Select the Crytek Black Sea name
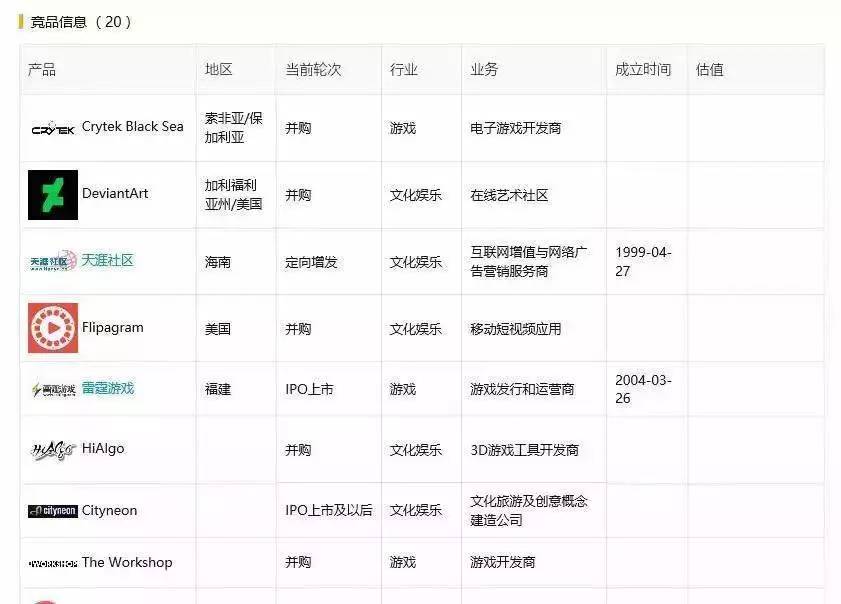Screen dimensions: 841x604 pyautogui.click(x=132, y=127)
